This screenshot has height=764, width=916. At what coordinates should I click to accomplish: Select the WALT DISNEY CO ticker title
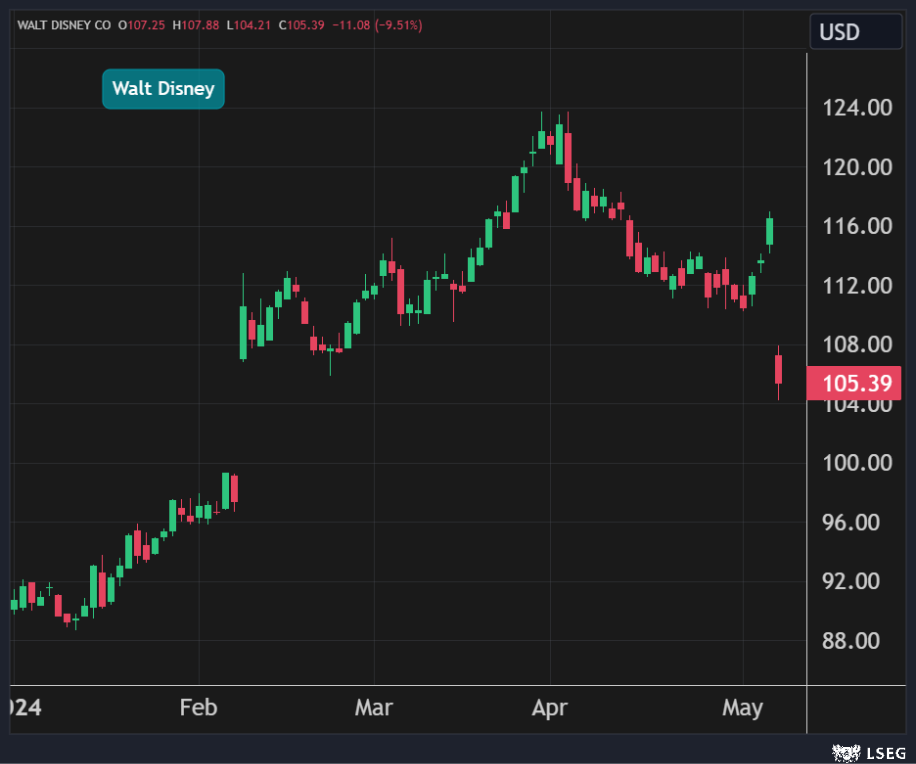click(x=62, y=25)
